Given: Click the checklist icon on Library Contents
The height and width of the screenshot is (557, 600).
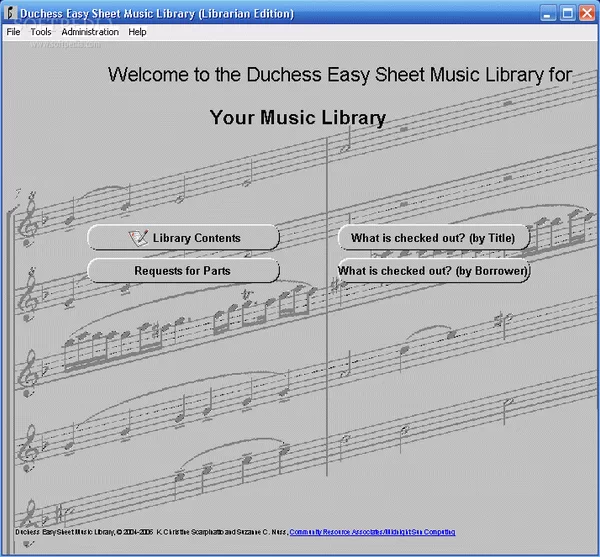Looking at the screenshot, I should (x=138, y=238).
